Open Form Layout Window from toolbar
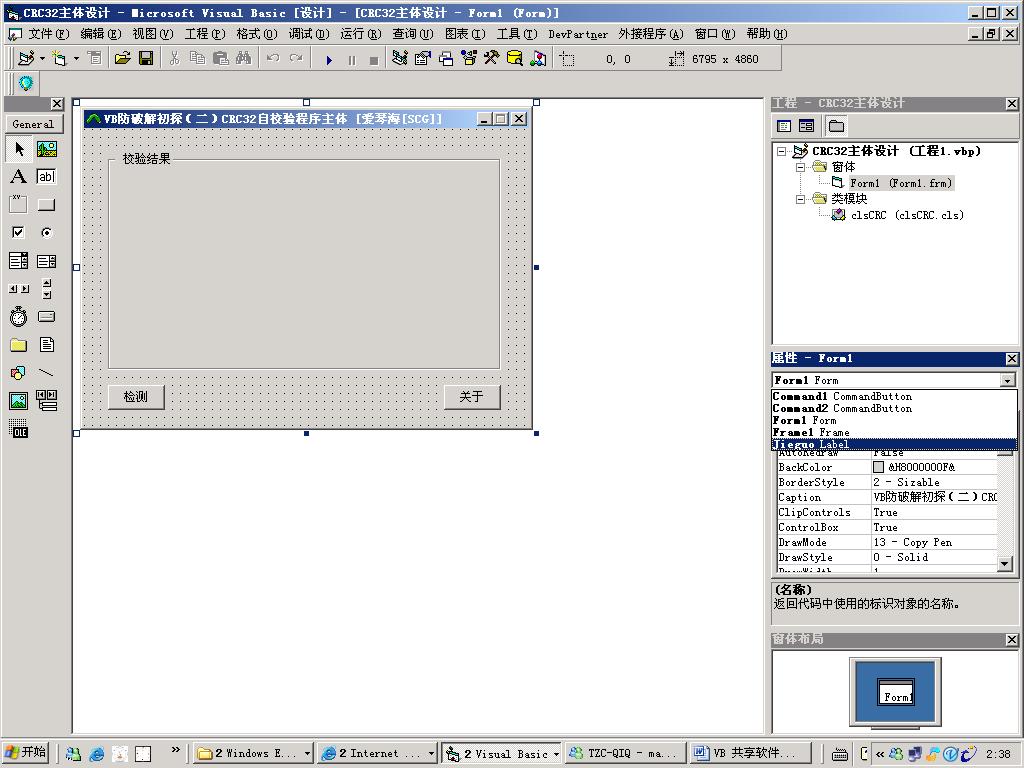 [x=446, y=59]
